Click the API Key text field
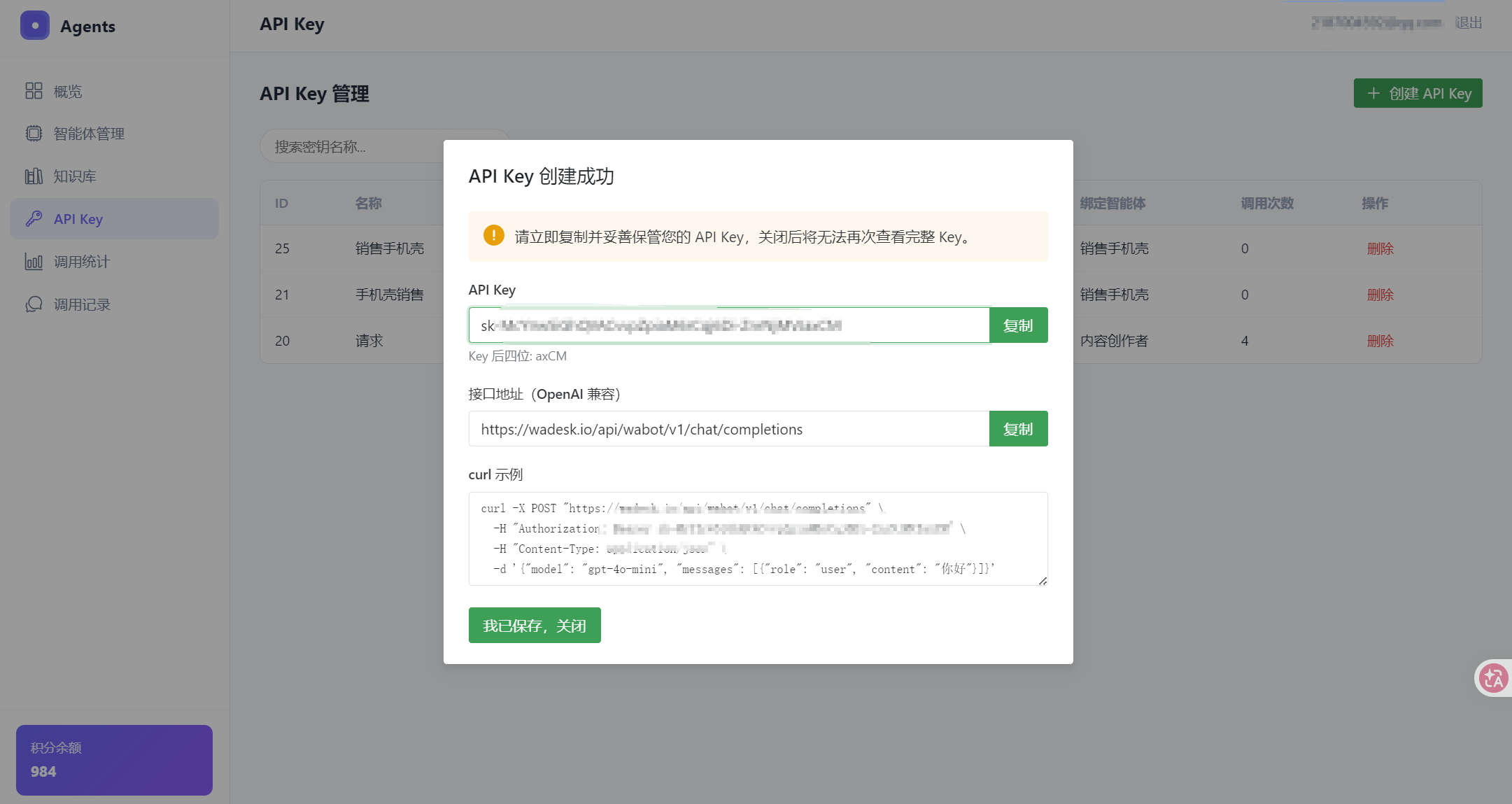 pos(729,325)
